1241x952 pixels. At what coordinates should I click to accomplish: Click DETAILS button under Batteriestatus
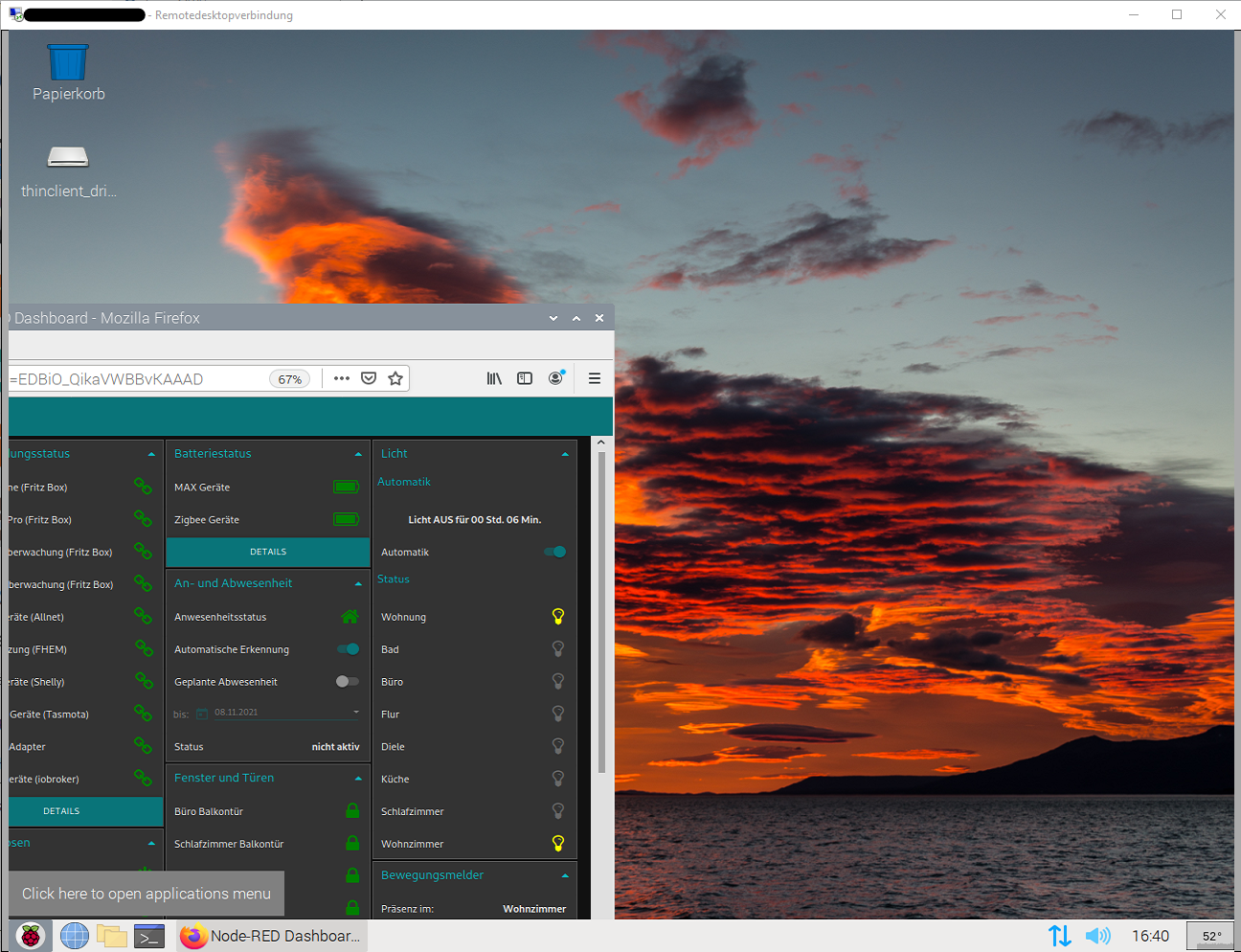pos(268,552)
